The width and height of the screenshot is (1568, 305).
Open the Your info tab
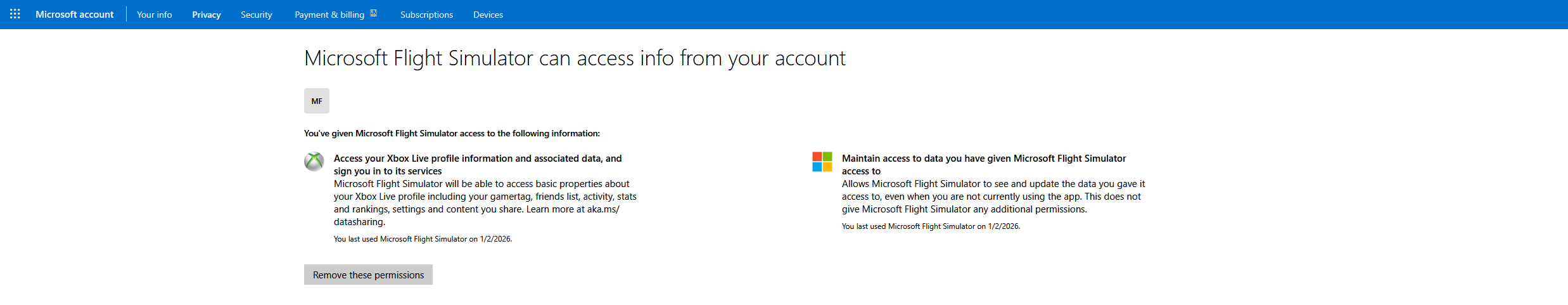coord(154,15)
